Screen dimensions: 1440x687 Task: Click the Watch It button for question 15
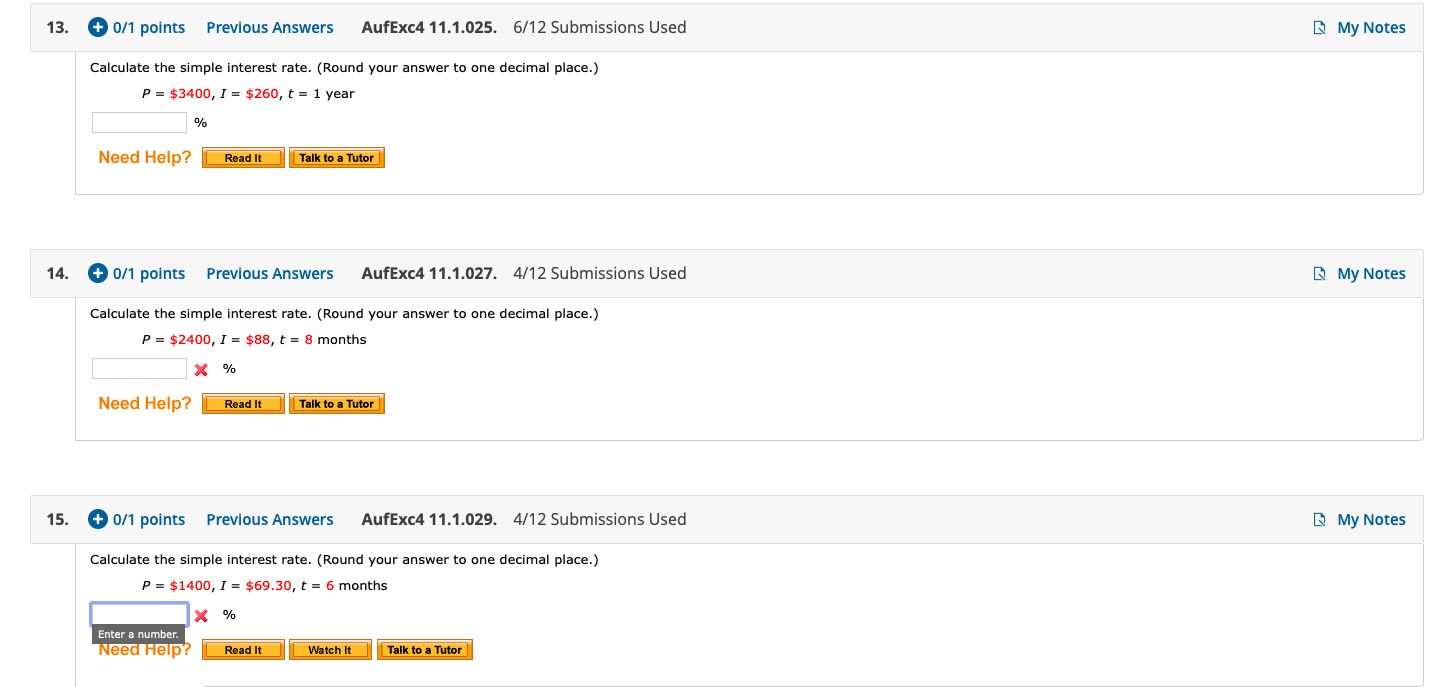330,649
